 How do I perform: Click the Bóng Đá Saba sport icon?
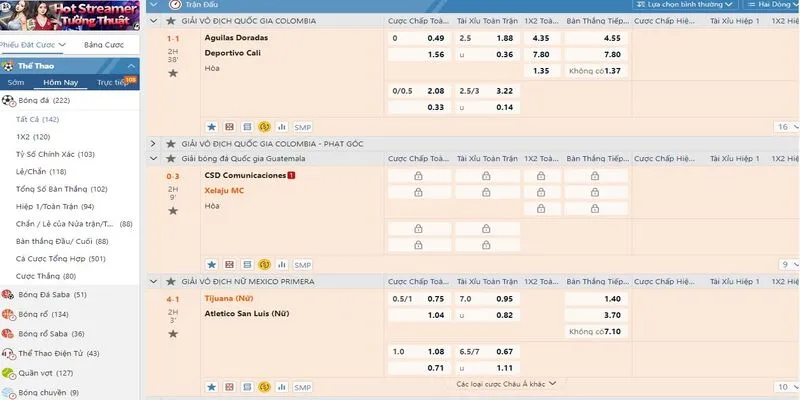pos(8,294)
